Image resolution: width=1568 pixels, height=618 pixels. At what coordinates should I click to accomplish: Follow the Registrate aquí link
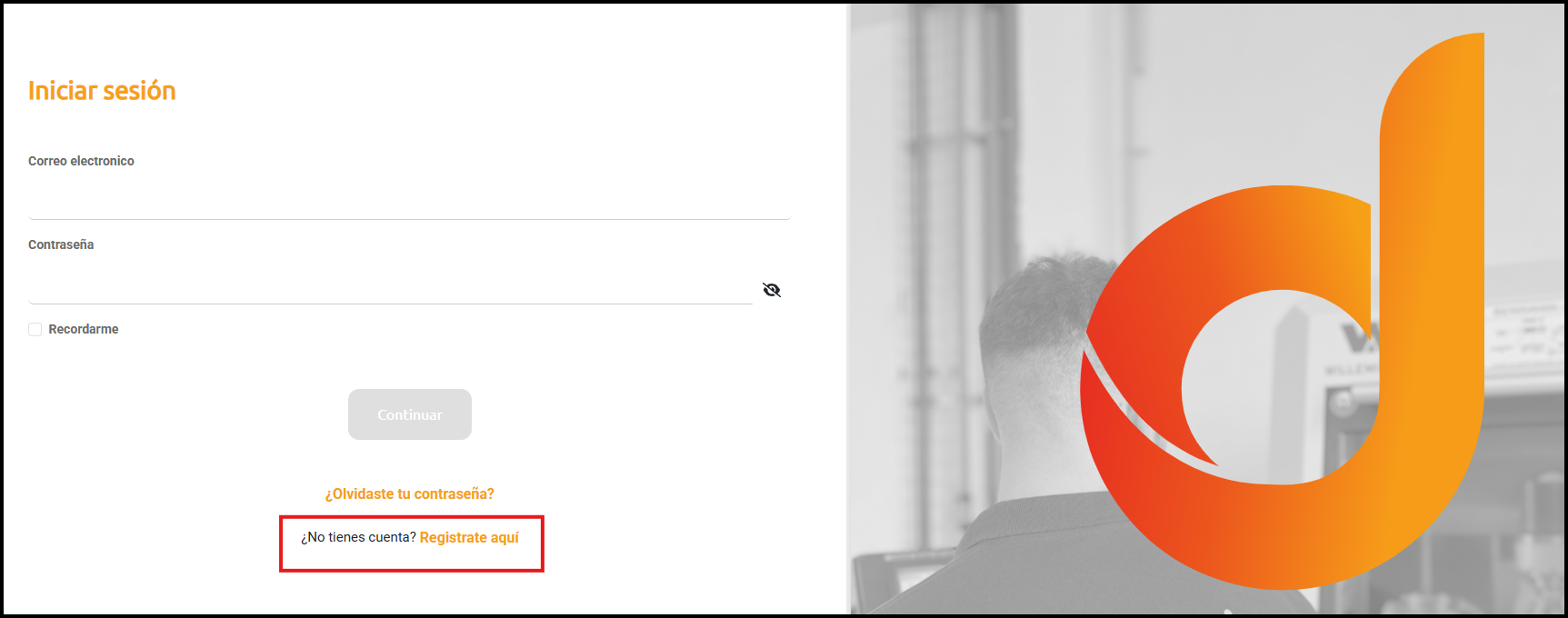pyautogui.click(x=469, y=537)
